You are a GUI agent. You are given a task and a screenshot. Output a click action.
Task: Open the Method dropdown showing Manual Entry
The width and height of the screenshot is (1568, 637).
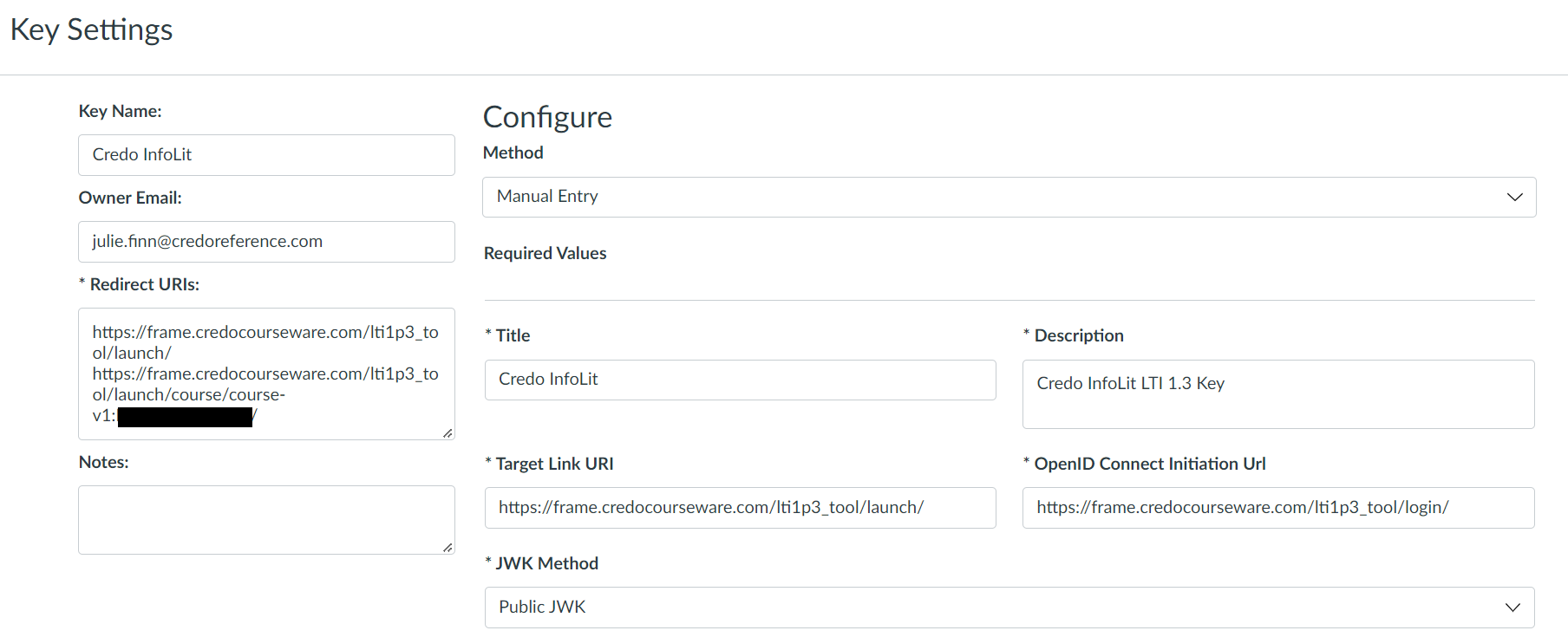coord(1009,197)
